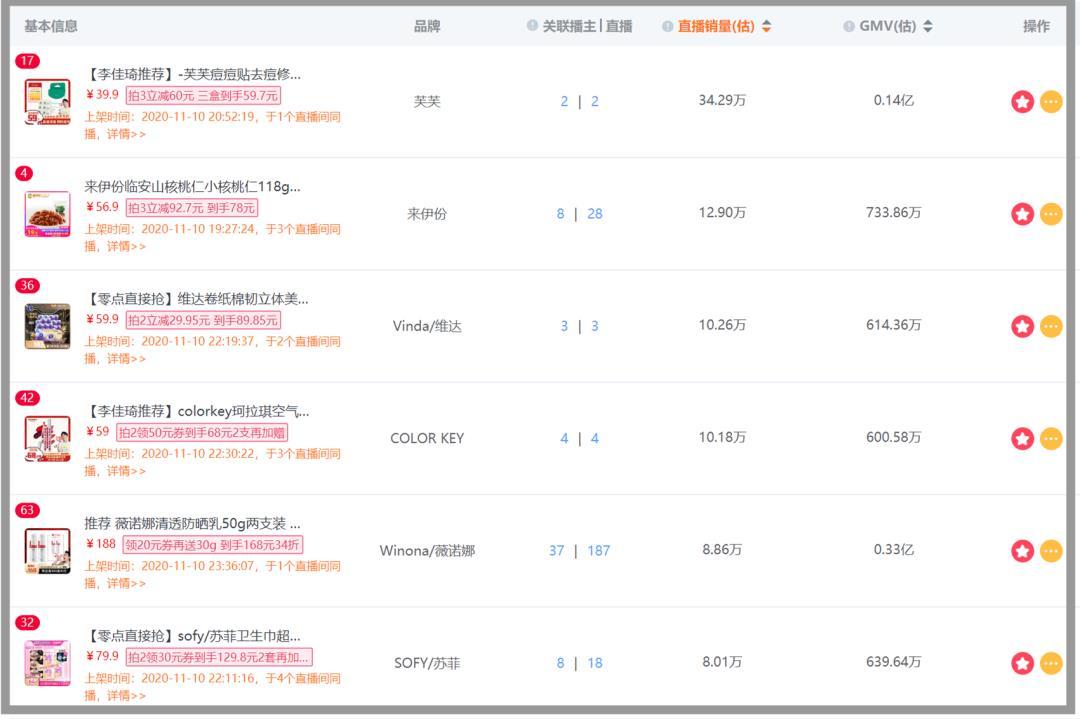Open the sofy/苏菲卫生巾 product thumbnail

[x=47, y=663]
